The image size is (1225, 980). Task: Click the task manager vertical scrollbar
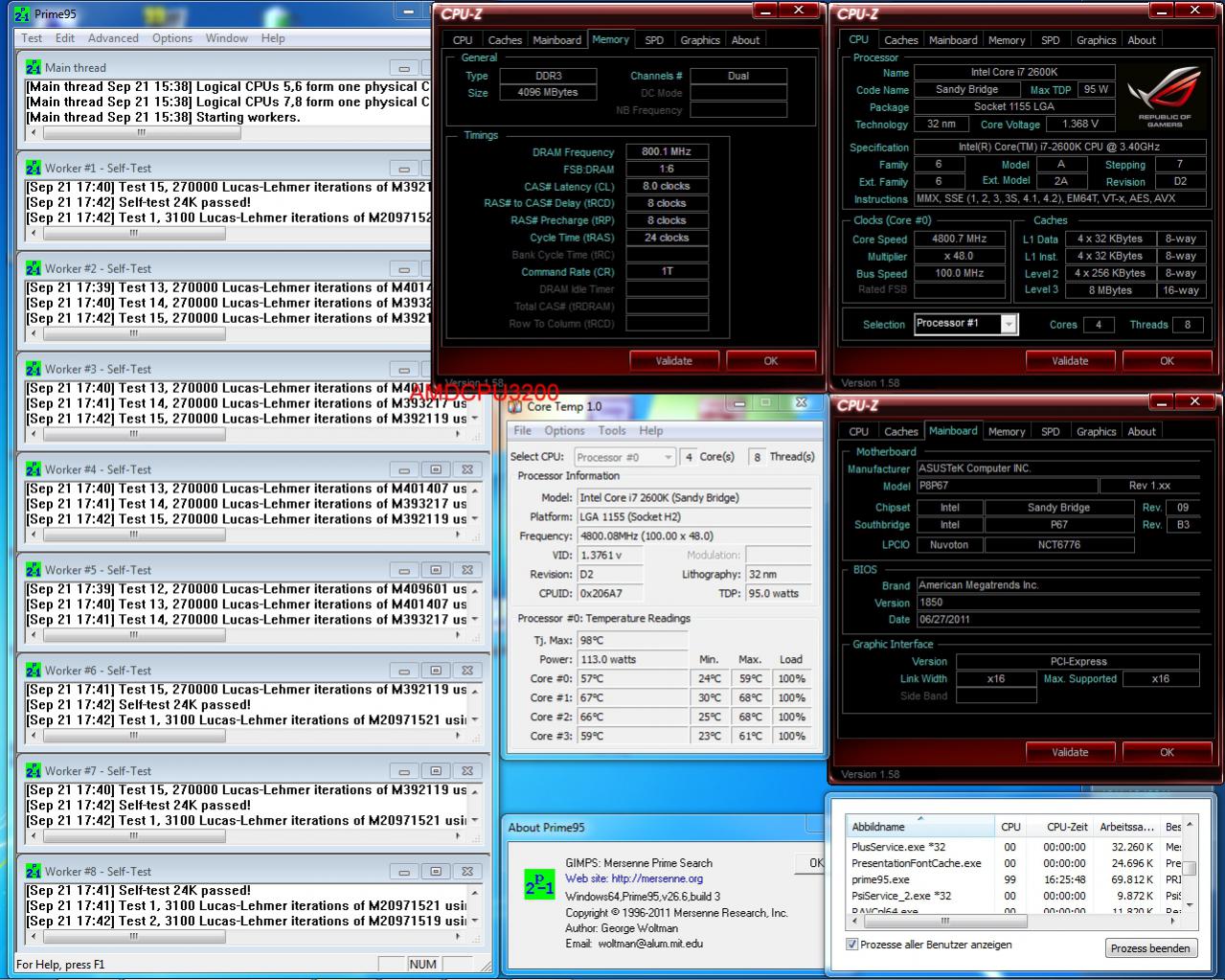point(1190,868)
